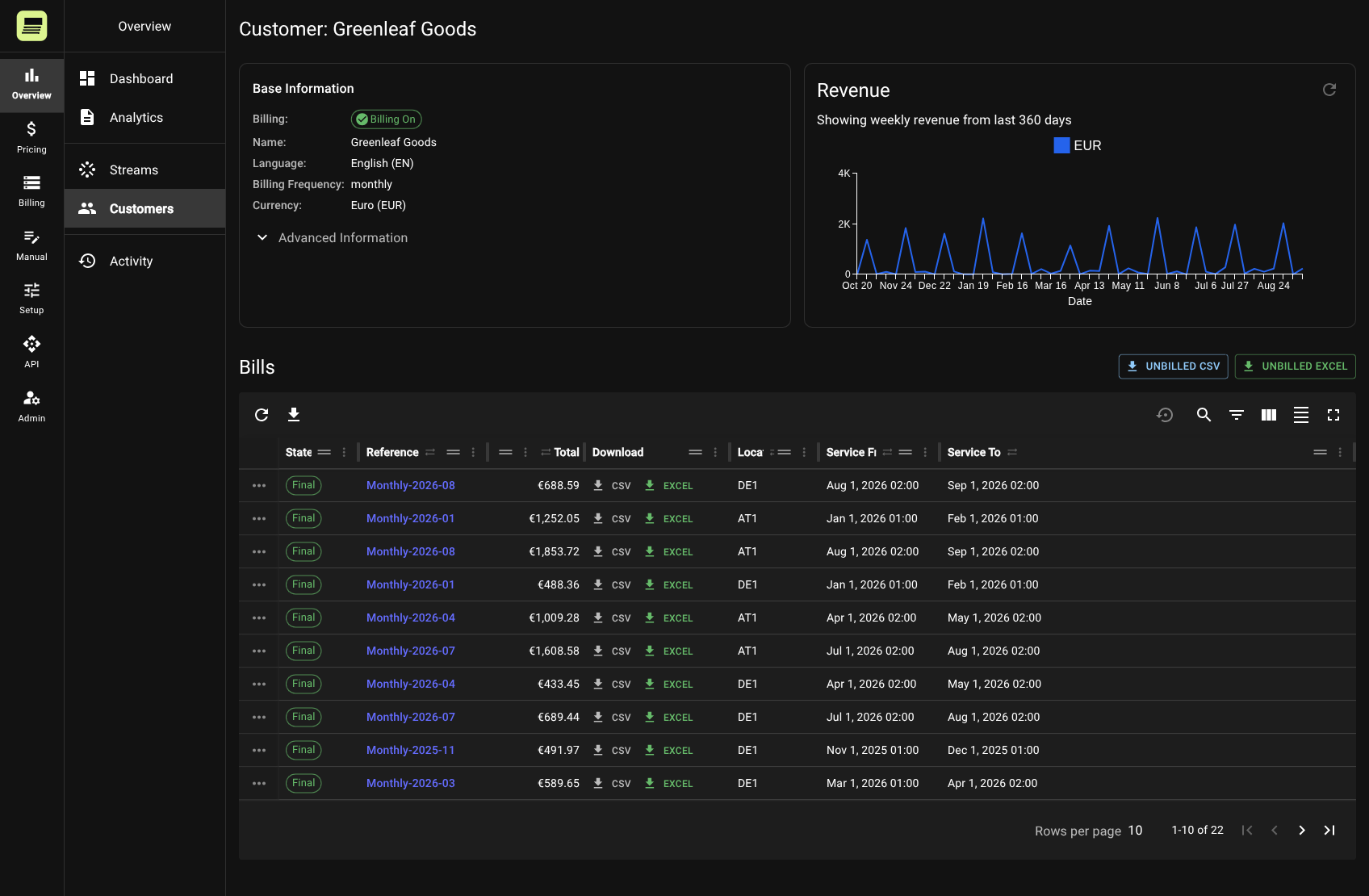Open the Activity menu item

click(x=144, y=261)
